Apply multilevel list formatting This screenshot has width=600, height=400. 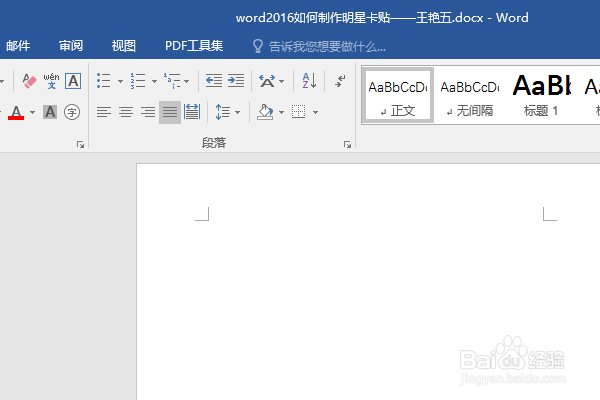pos(172,81)
